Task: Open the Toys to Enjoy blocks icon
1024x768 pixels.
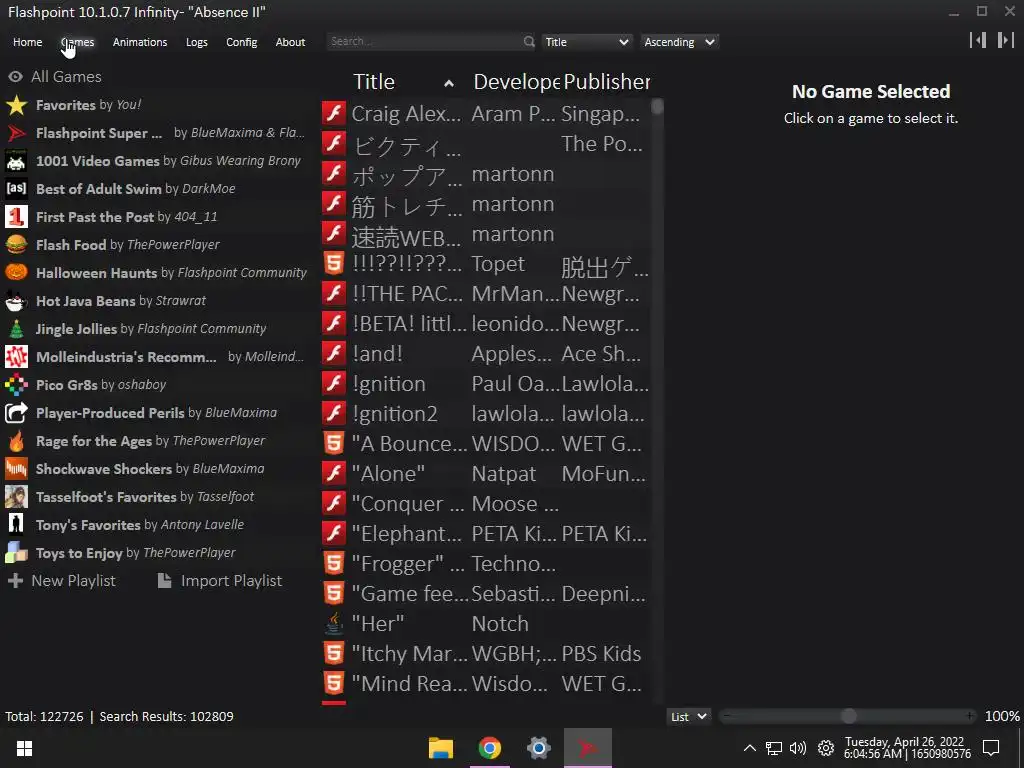Action: (16, 553)
